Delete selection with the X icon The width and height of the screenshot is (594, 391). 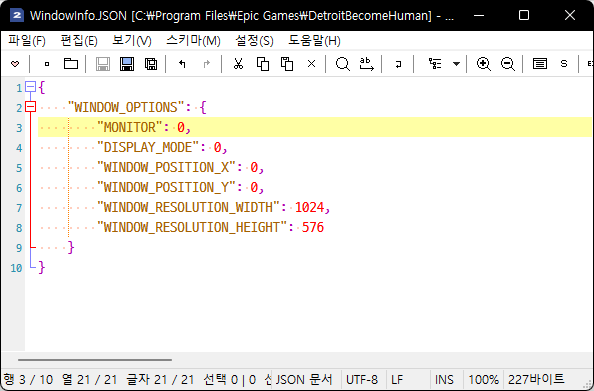311,64
